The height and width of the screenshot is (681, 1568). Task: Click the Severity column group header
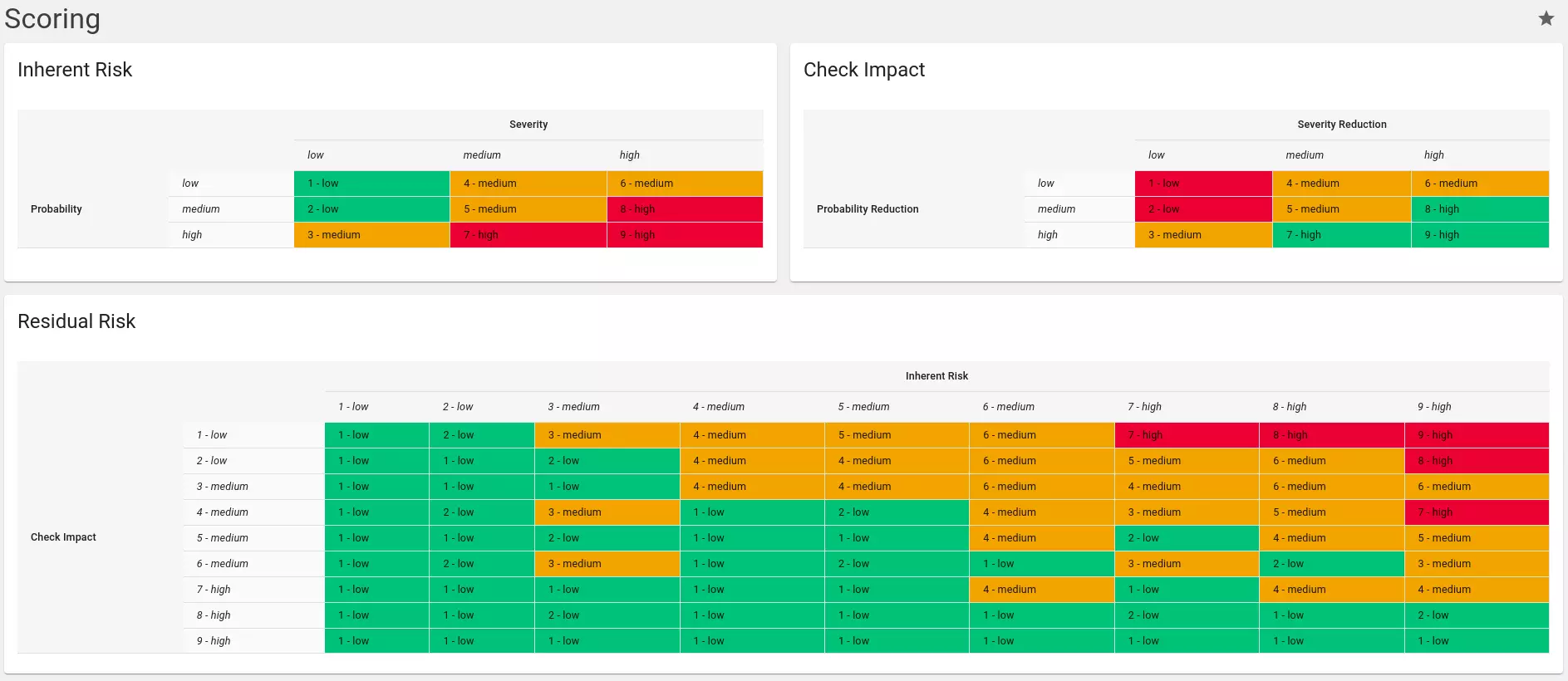(x=528, y=125)
